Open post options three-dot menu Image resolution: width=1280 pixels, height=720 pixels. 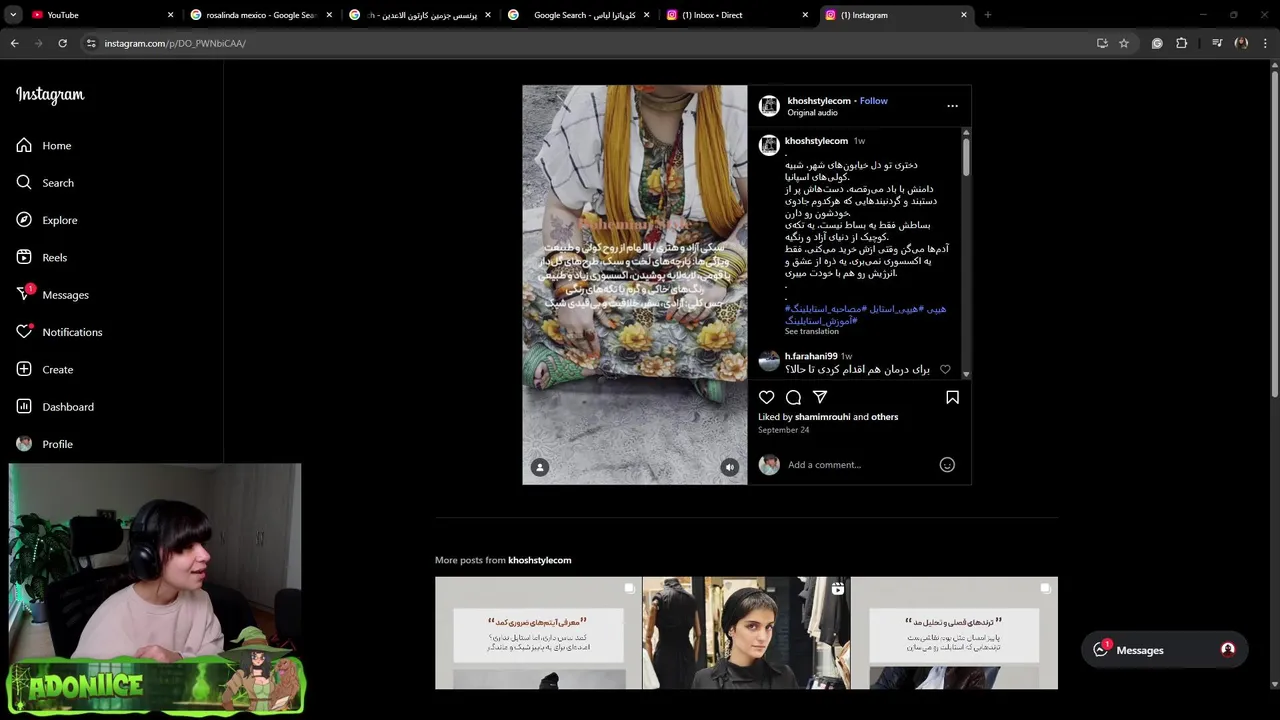pos(952,106)
